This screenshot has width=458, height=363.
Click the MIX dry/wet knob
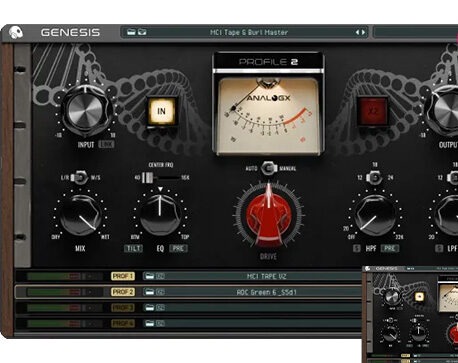pyautogui.click(x=80, y=215)
